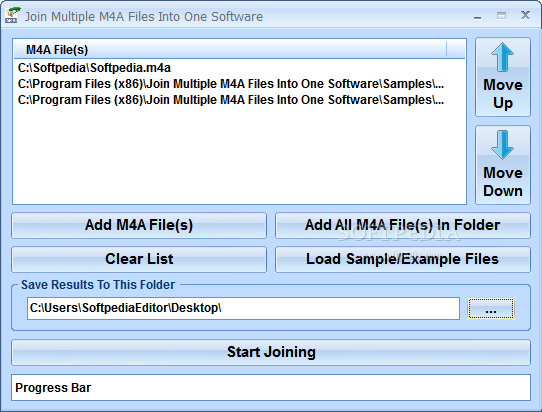Maximize the application window
Viewport: 542px width, 412px height.
[x=501, y=16]
